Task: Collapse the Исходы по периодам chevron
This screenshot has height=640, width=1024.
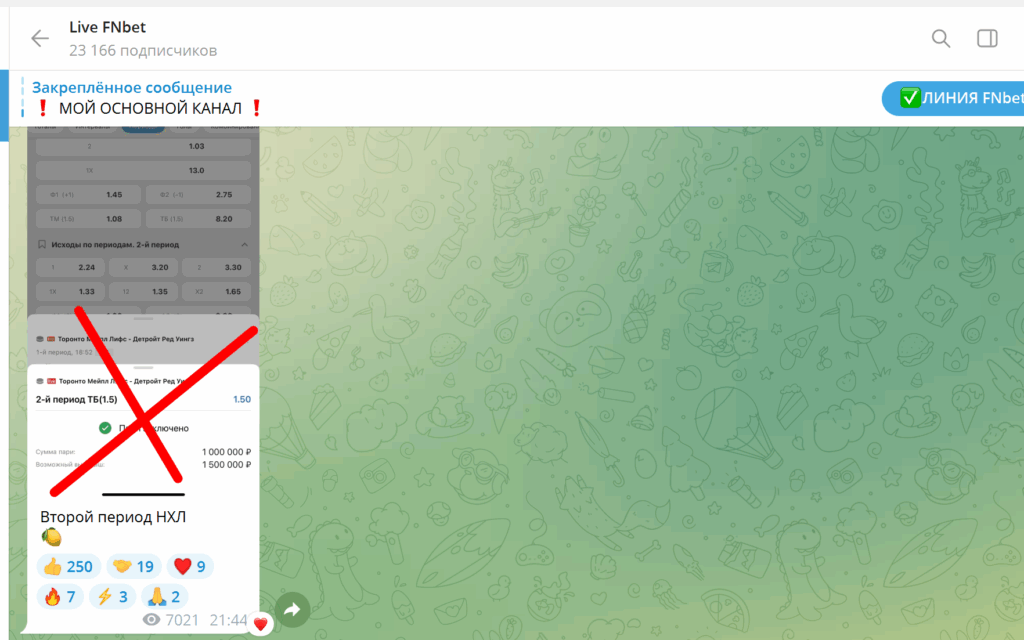Action: (244, 244)
